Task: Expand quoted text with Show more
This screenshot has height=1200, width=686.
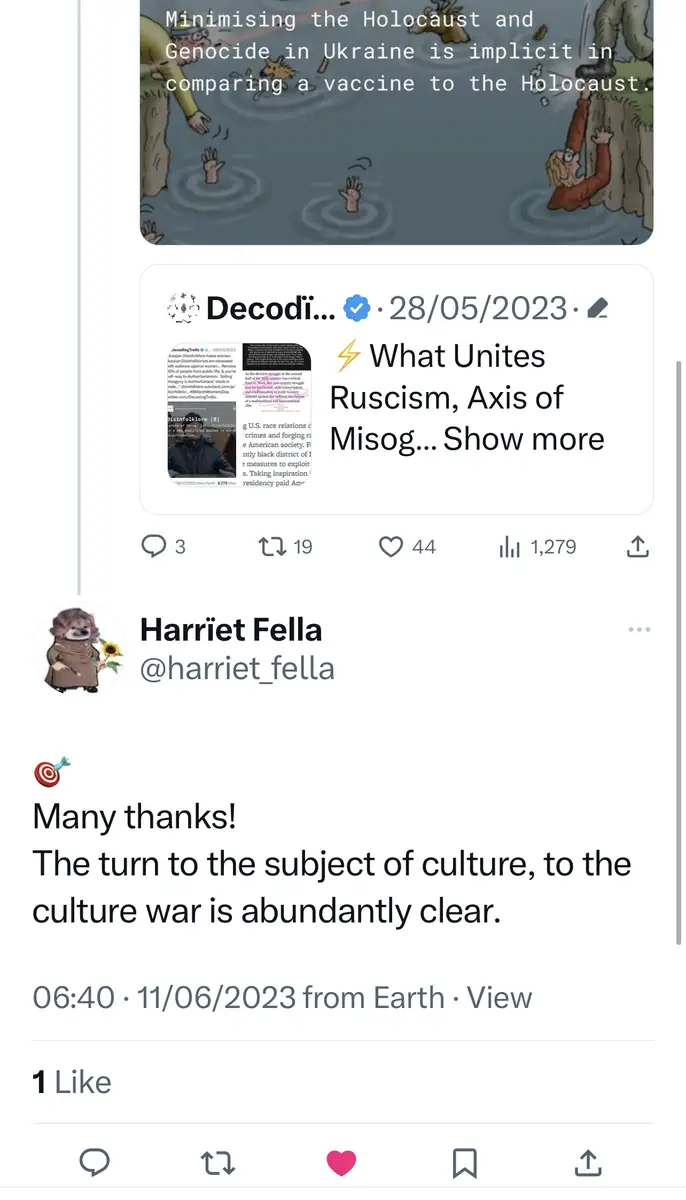Action: (524, 439)
